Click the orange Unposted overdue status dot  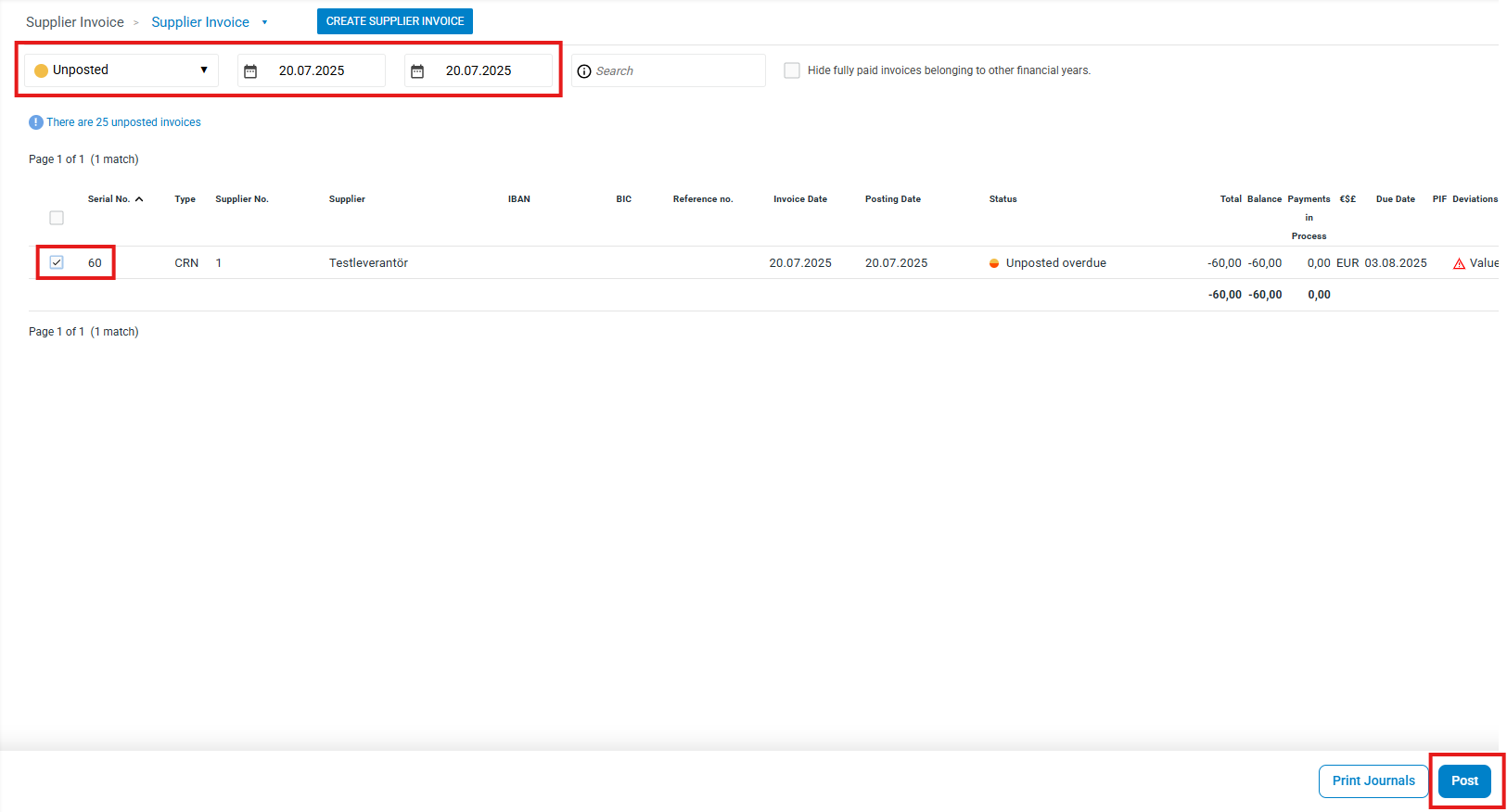994,263
